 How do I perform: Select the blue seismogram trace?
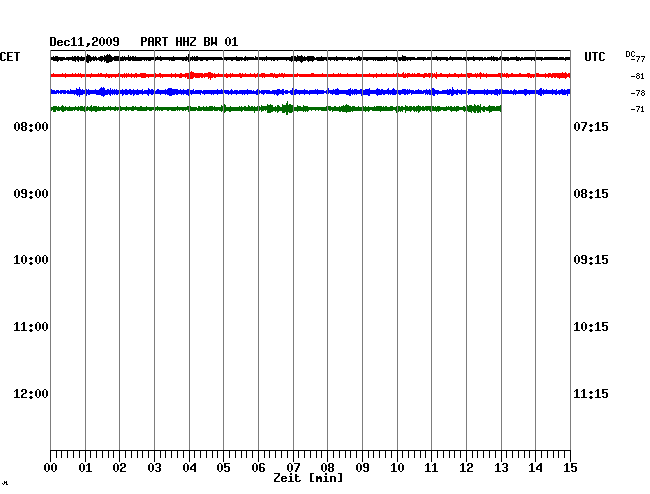click(x=310, y=92)
